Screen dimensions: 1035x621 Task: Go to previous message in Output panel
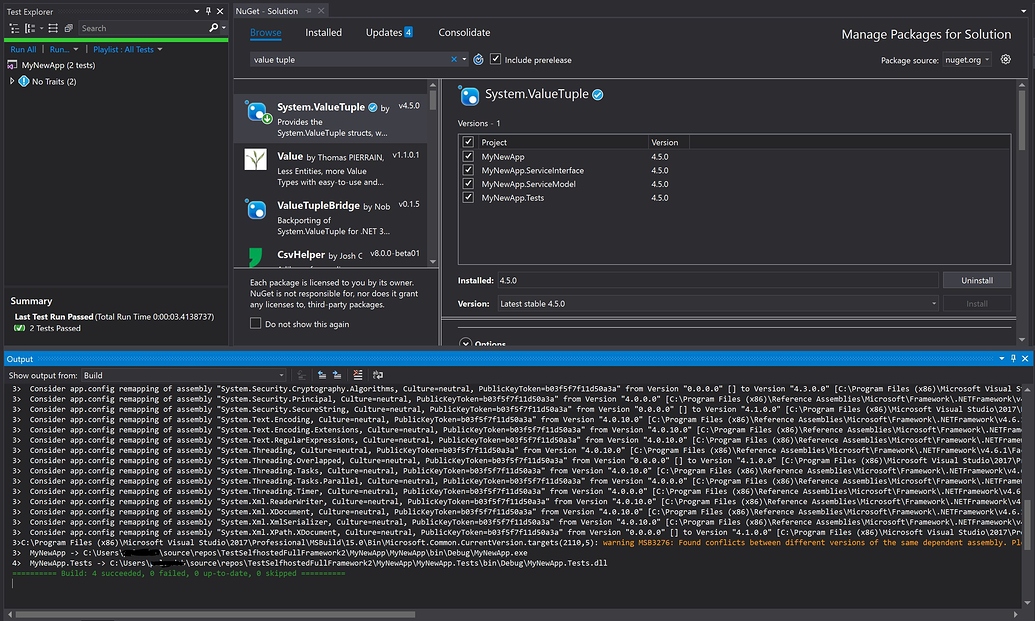click(322, 375)
